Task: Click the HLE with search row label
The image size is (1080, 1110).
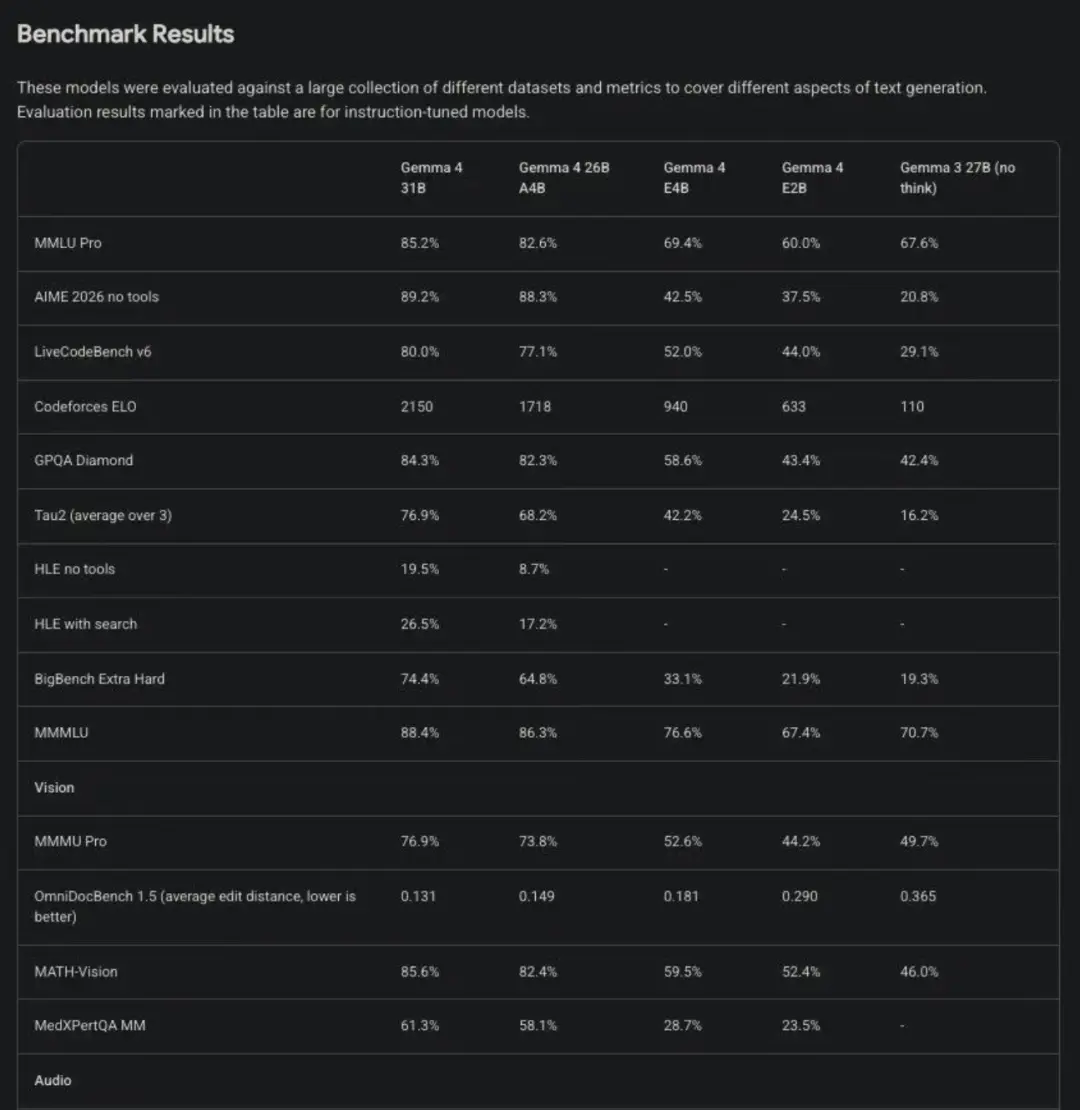Action: point(86,624)
